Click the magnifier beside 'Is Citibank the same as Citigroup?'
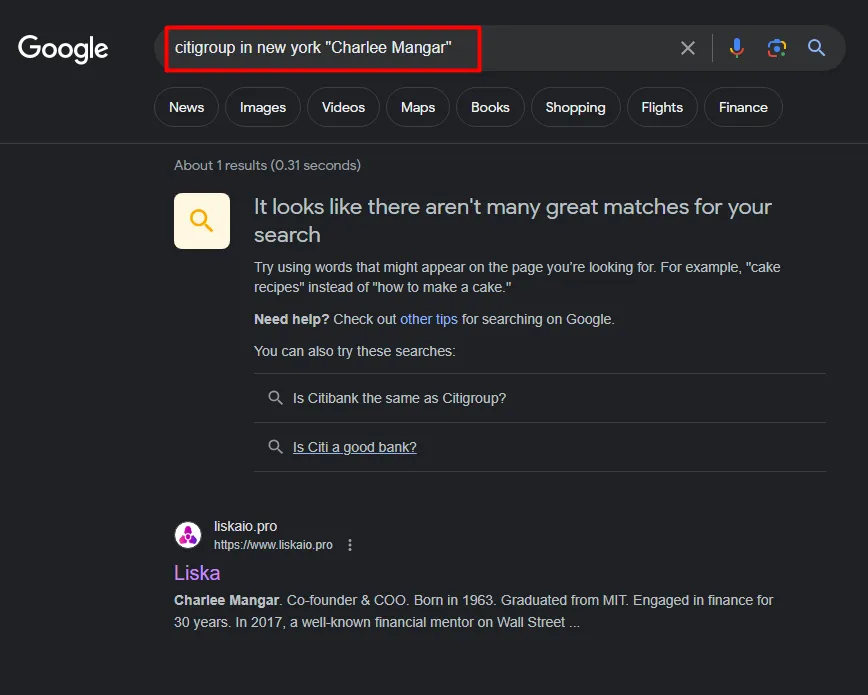This screenshot has width=868, height=695. (x=275, y=398)
